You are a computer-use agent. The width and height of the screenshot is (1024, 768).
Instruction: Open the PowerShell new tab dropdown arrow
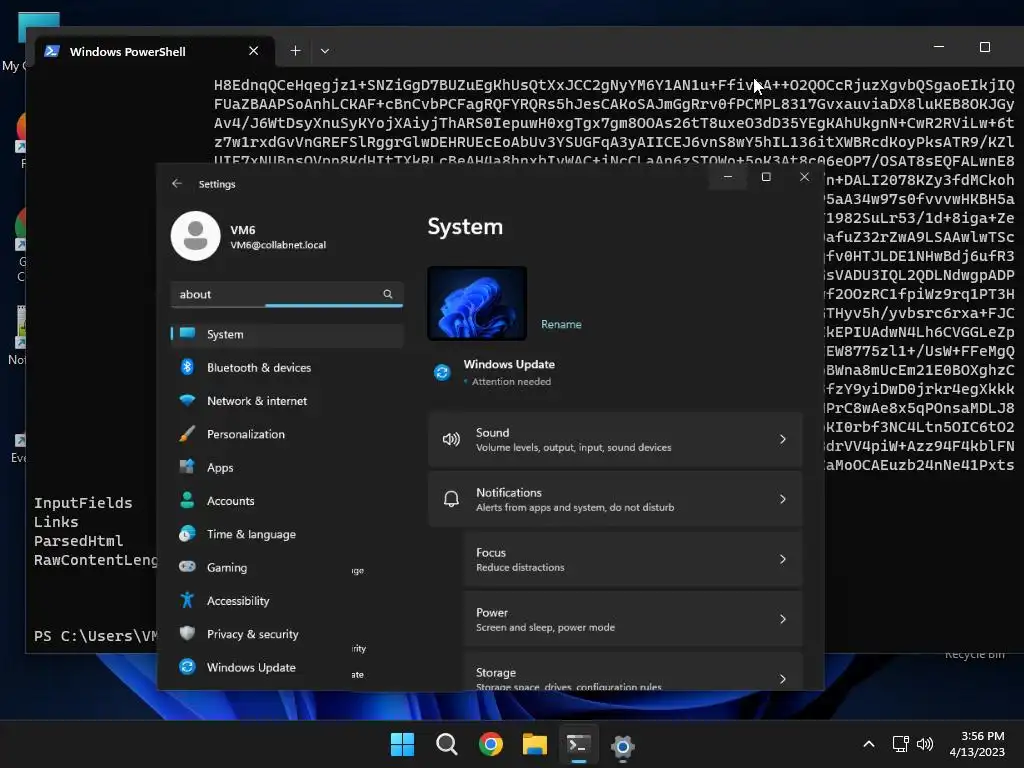(325, 51)
